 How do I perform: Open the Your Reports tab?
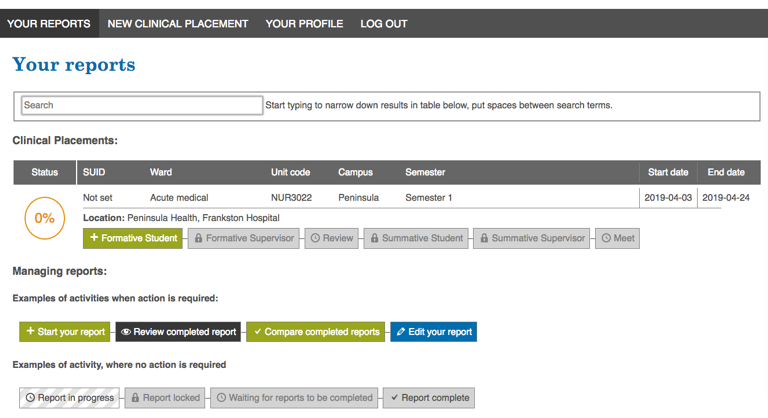pyautogui.click(x=49, y=24)
